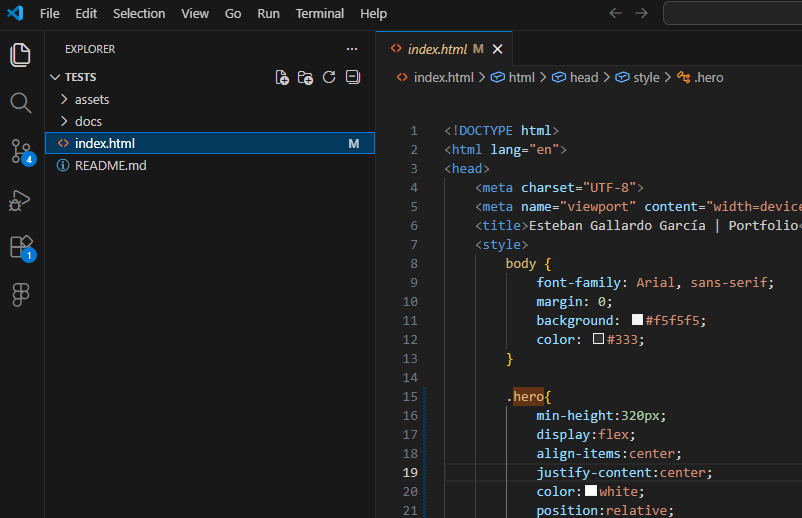Viewport: 802px width, 518px height.
Task: Open the Terminal menu
Action: click(320, 14)
